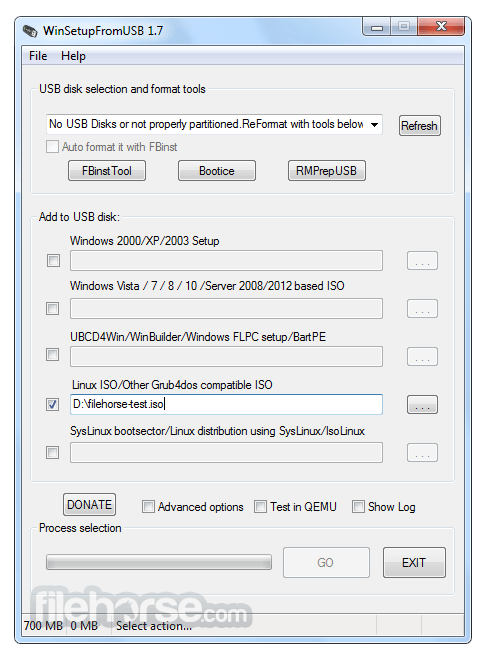Image resolution: width=486 pixels, height=658 pixels.
Task: Open RMPrepUSB format tool
Action: (x=327, y=171)
